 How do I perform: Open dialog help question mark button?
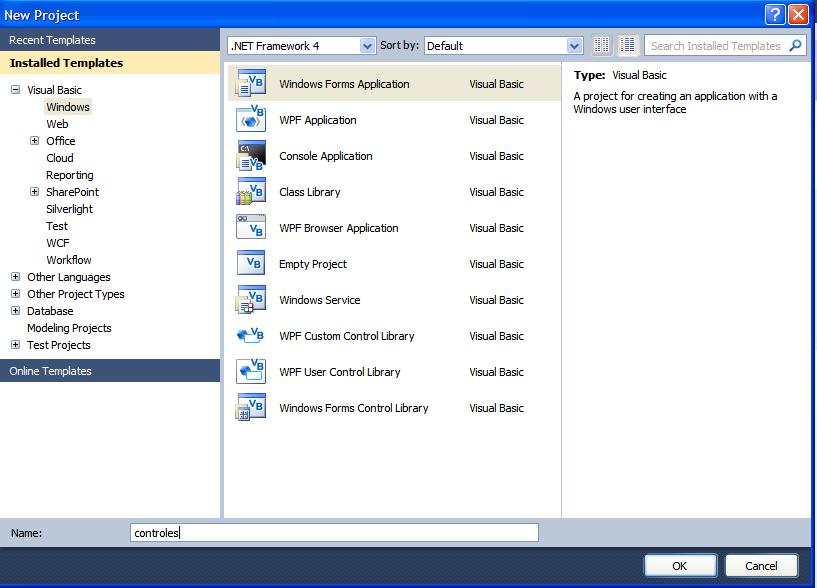coord(775,15)
